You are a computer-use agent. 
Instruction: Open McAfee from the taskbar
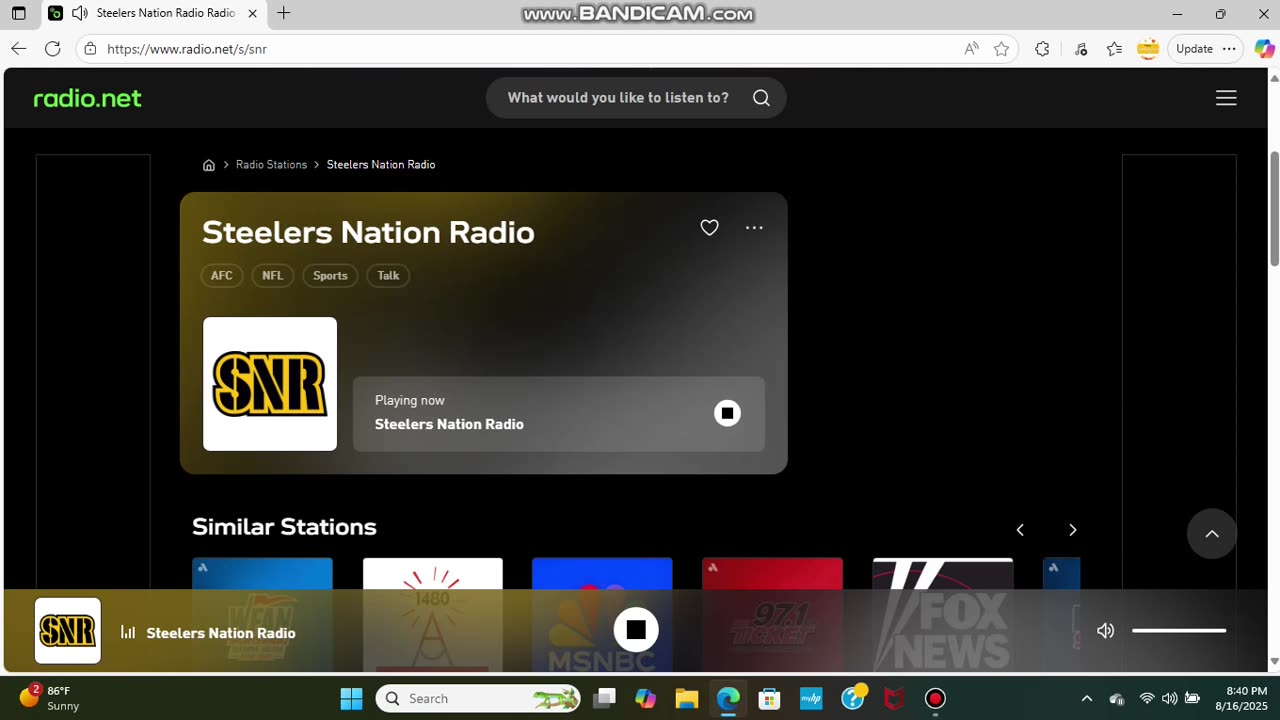tap(894, 698)
